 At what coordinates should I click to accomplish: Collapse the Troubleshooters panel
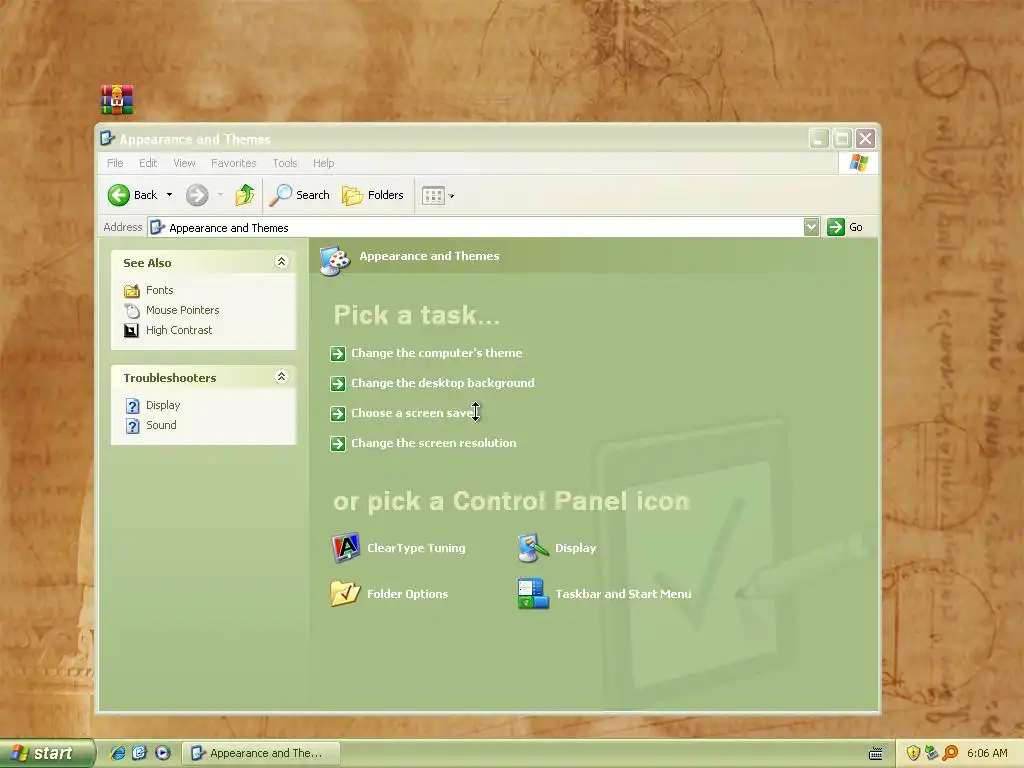tap(281, 377)
